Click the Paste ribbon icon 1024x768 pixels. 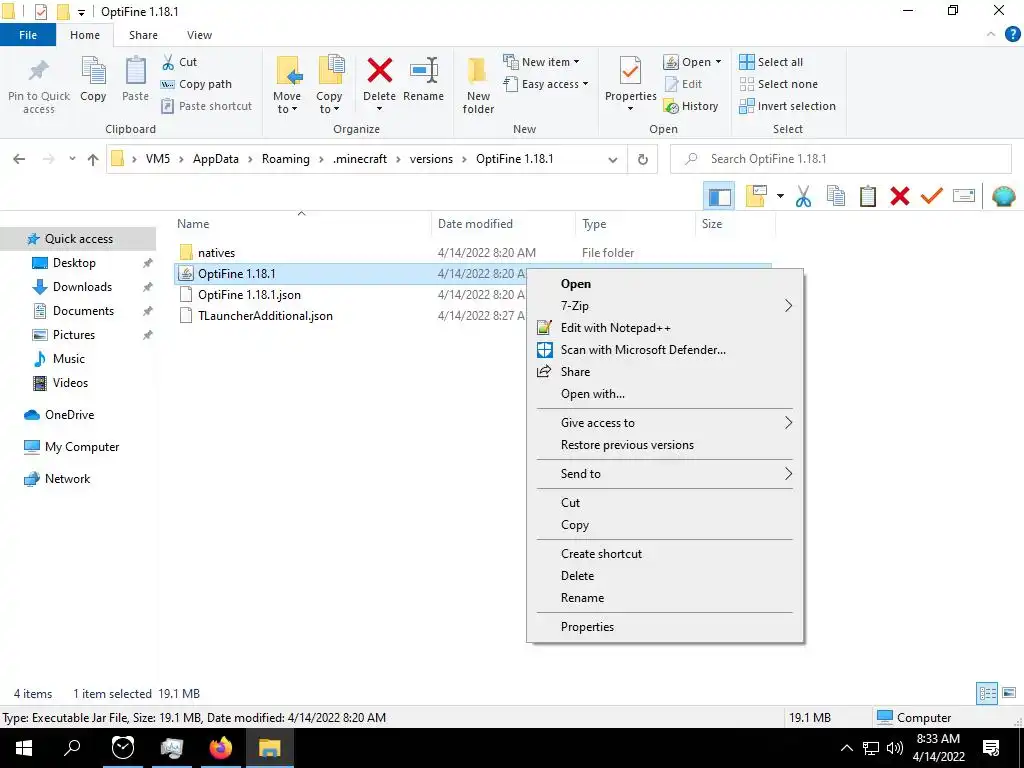135,71
